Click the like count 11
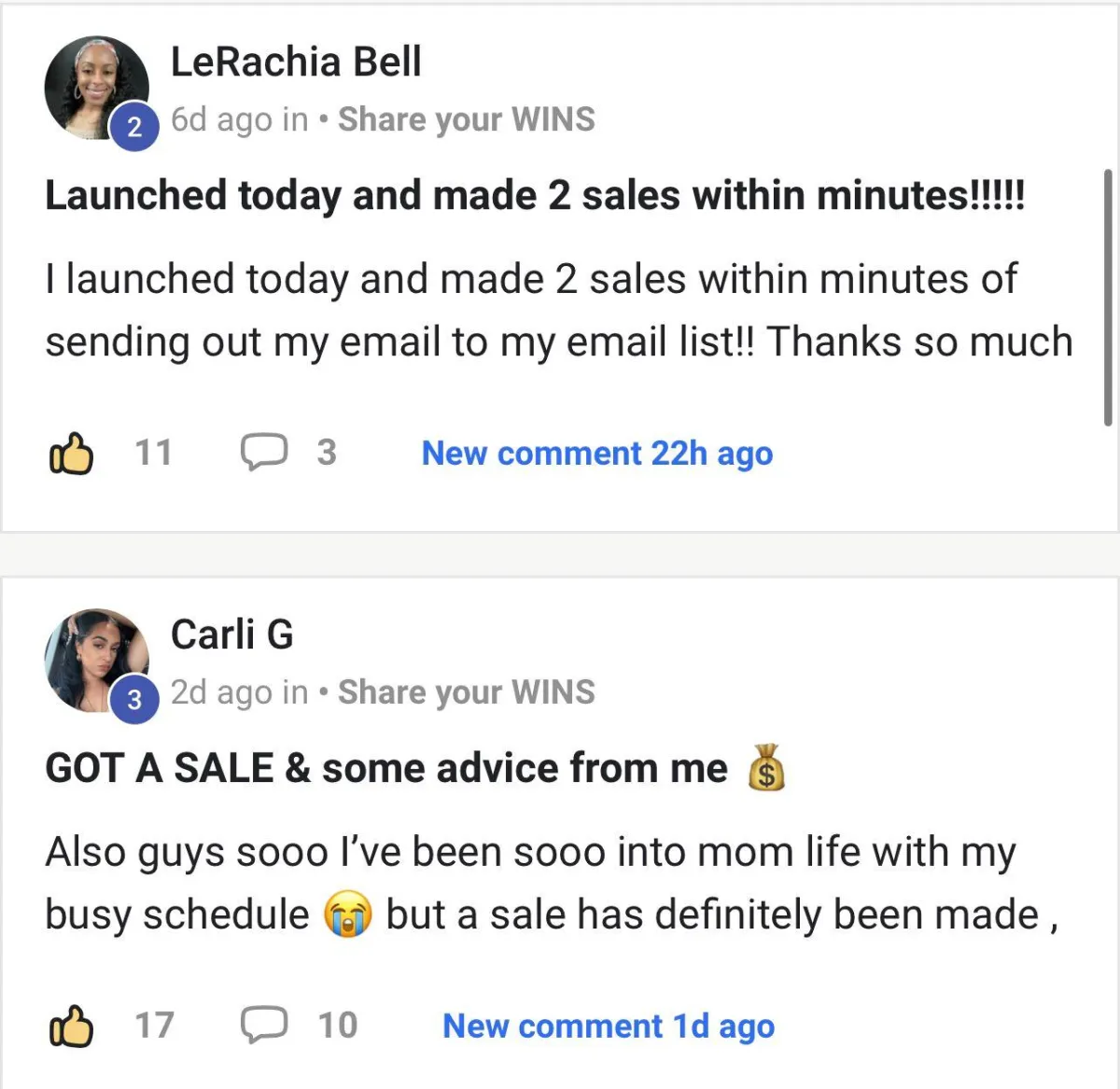The height and width of the screenshot is (1089, 1120). pos(154,454)
